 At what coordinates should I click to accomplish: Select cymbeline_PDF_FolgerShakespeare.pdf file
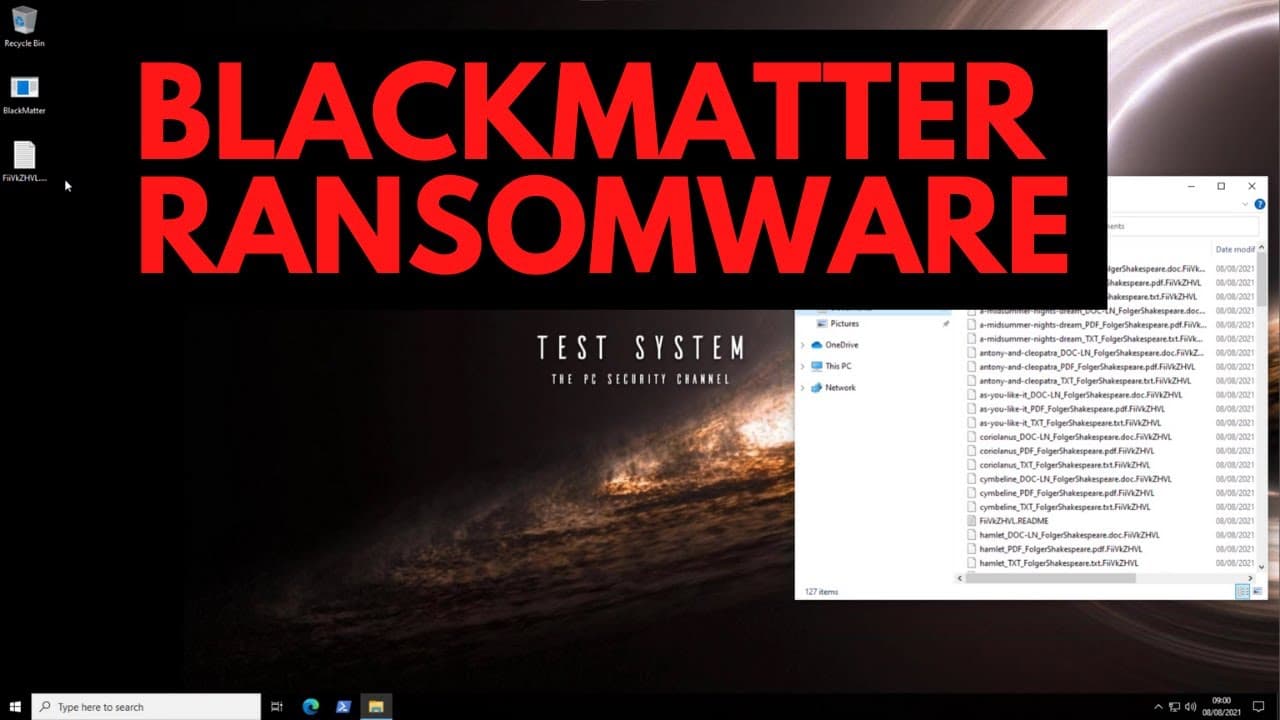tap(1061, 493)
